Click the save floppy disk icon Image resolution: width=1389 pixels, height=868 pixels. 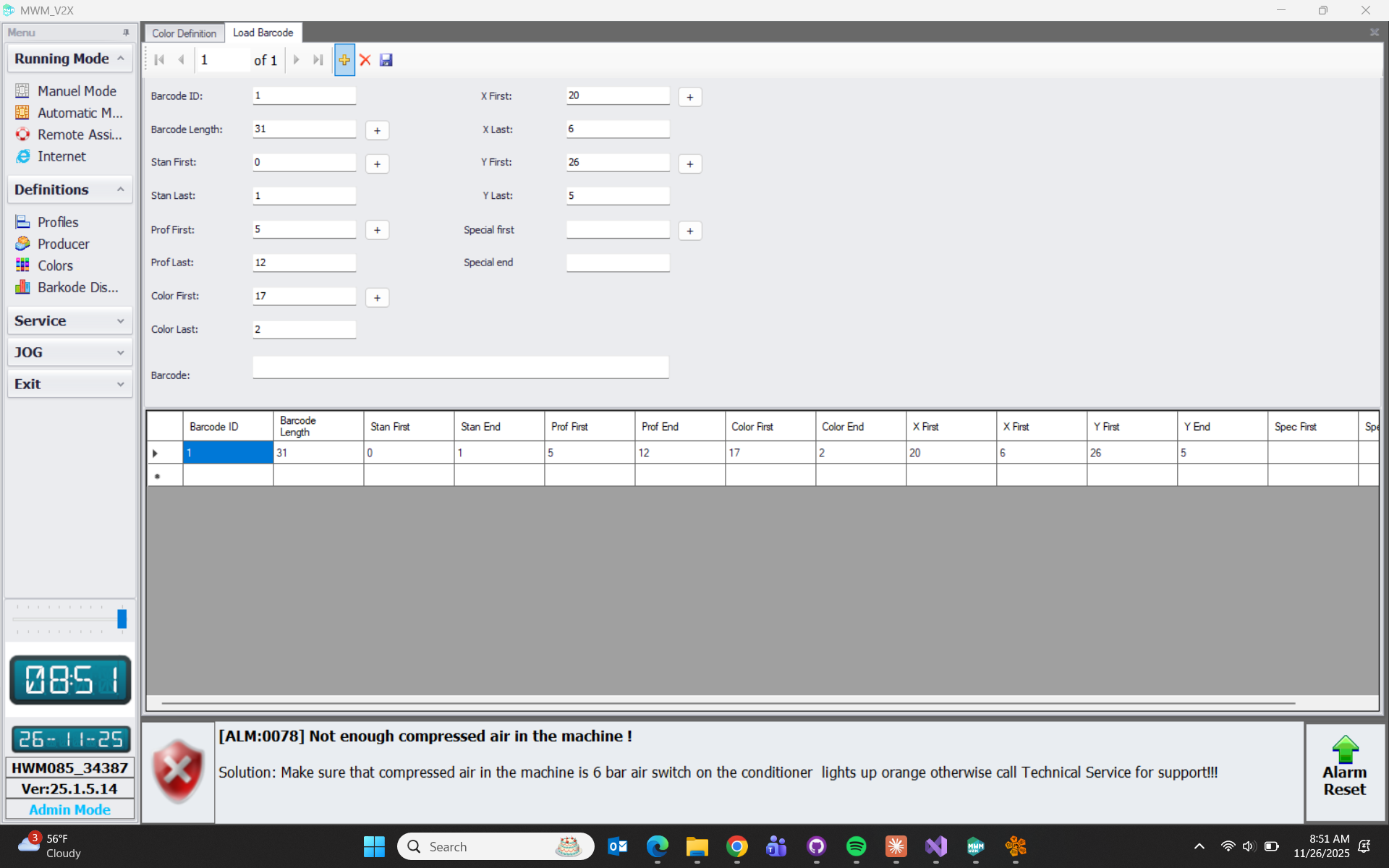click(386, 60)
